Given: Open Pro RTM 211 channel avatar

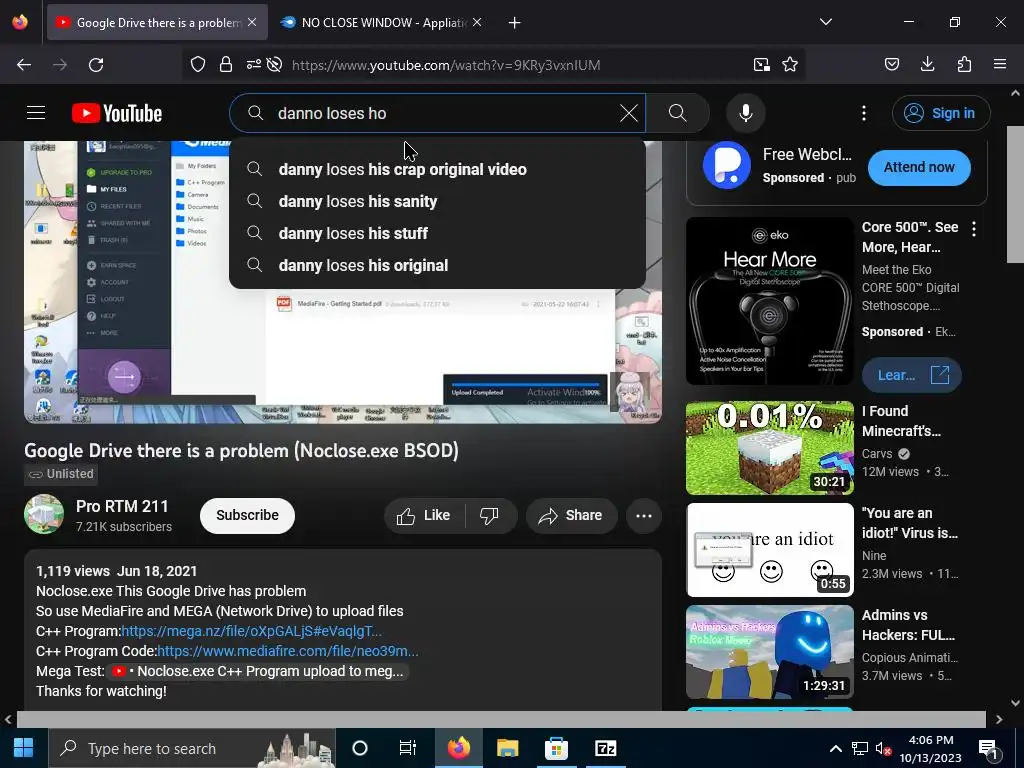Looking at the screenshot, I should pos(44,515).
